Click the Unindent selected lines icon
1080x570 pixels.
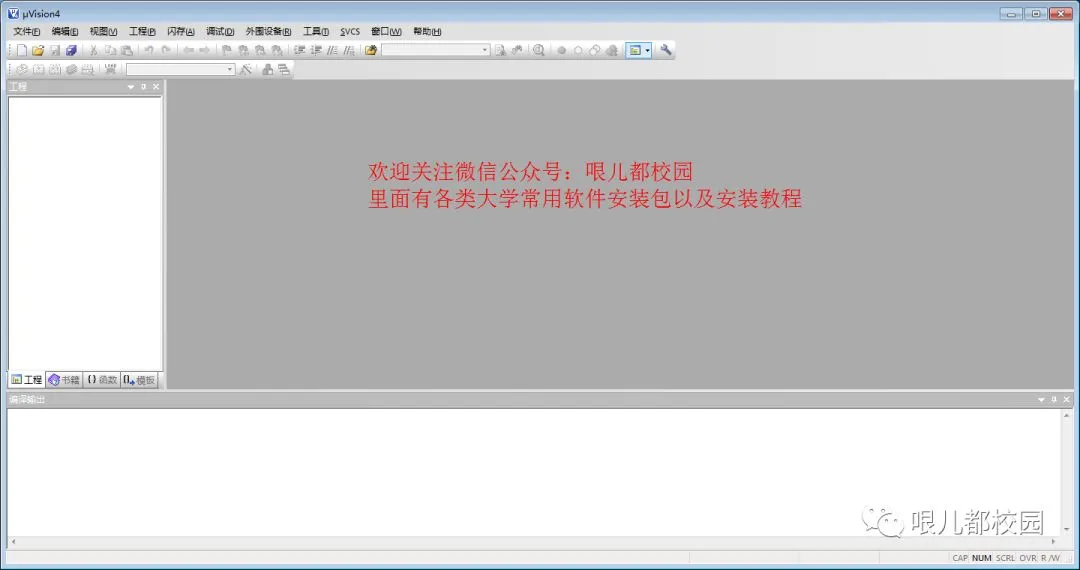316,50
